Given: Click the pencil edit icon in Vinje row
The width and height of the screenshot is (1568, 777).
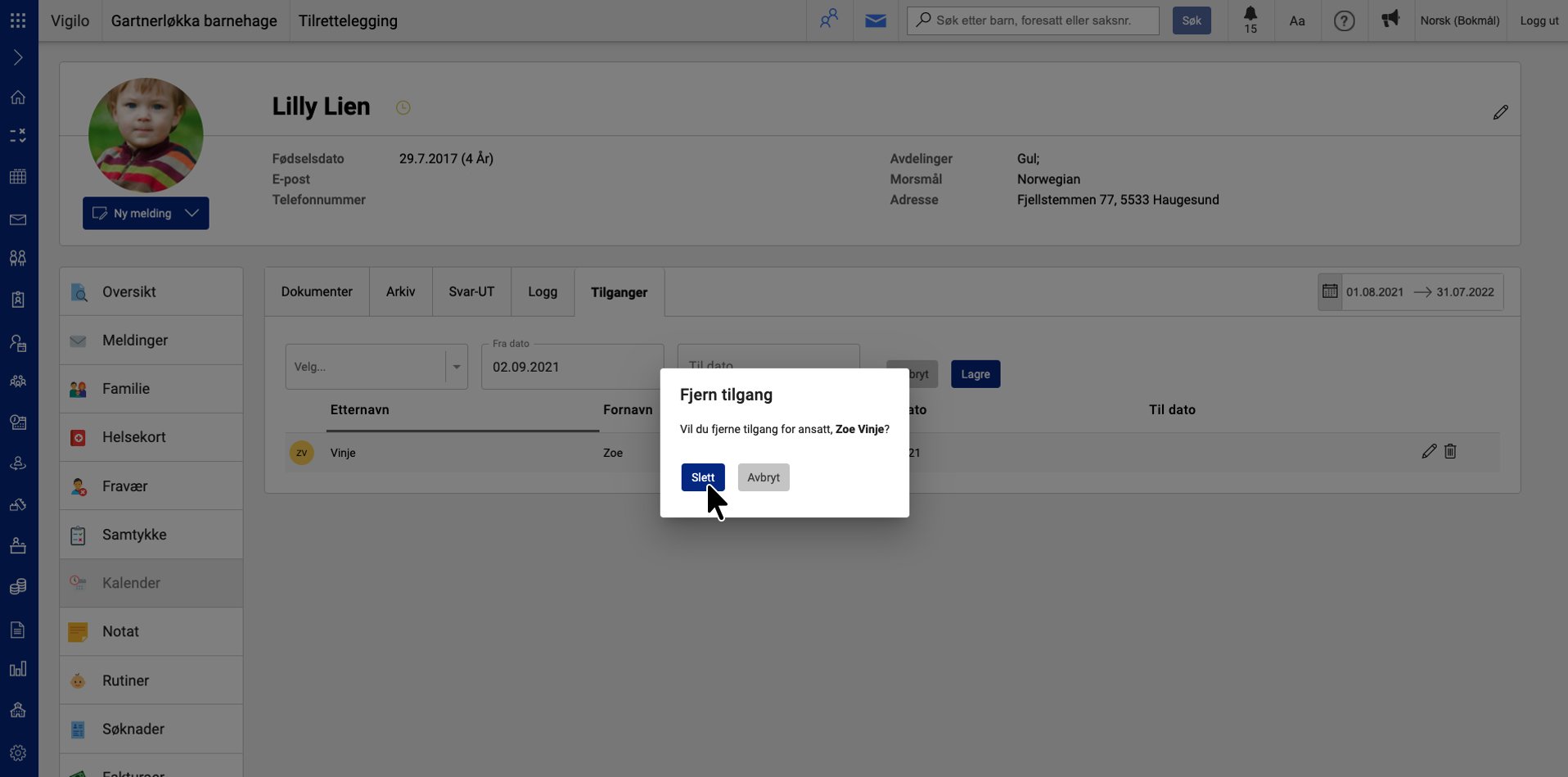Looking at the screenshot, I should (1429, 451).
